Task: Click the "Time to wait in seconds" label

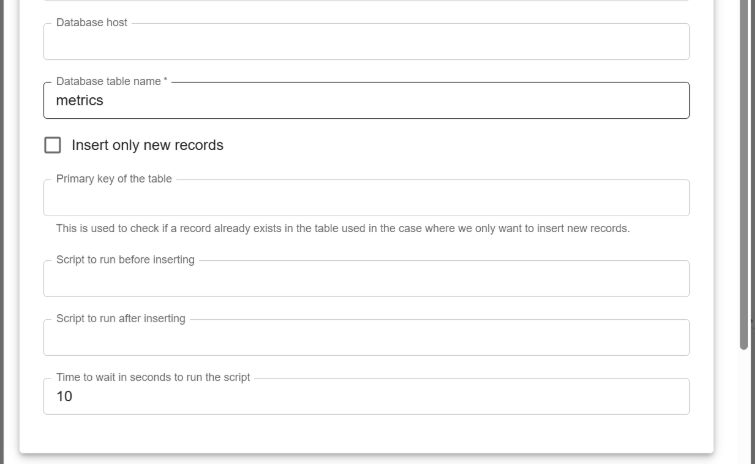Action: pos(153,378)
